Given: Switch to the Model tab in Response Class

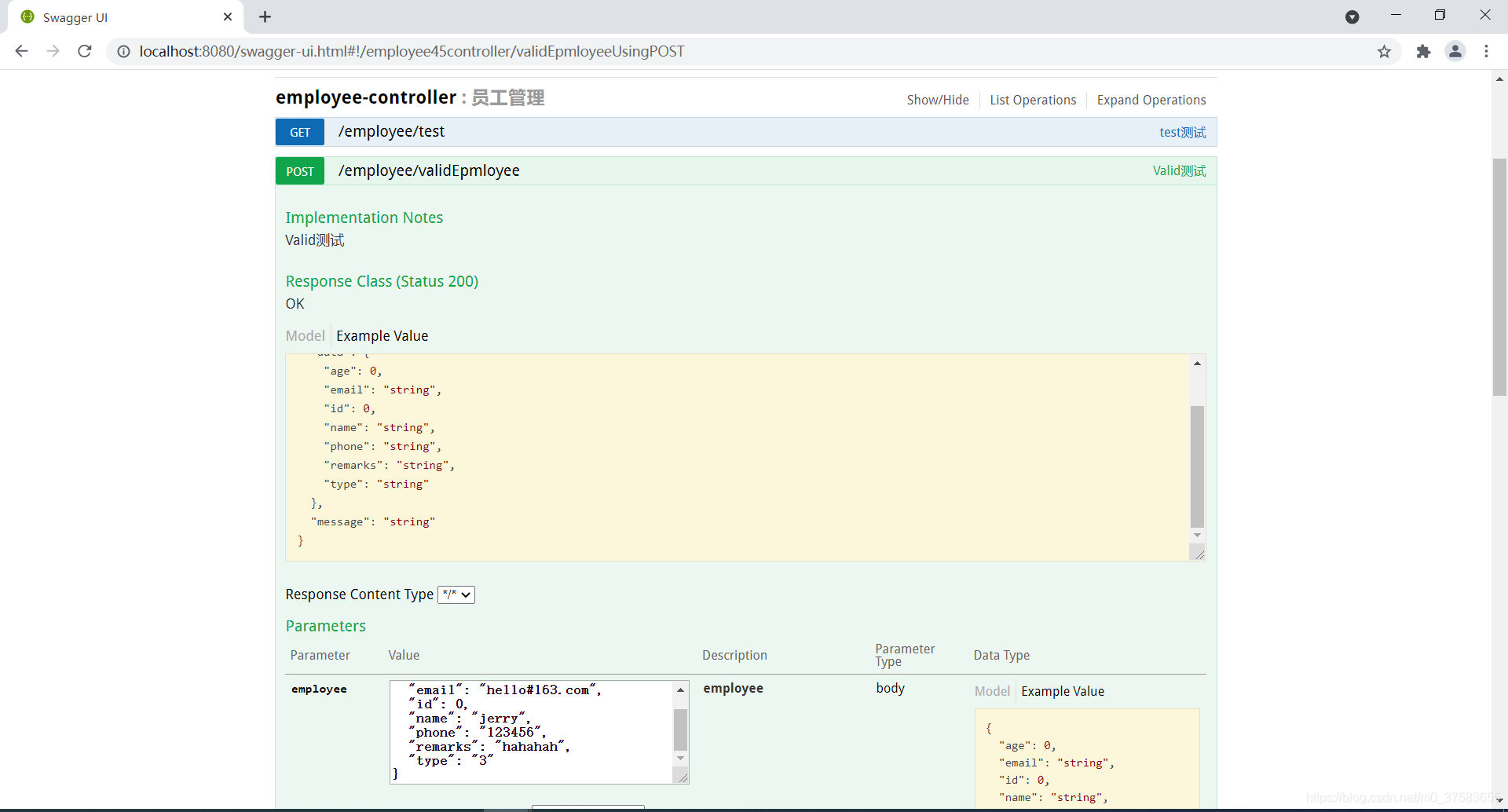Looking at the screenshot, I should pos(304,335).
